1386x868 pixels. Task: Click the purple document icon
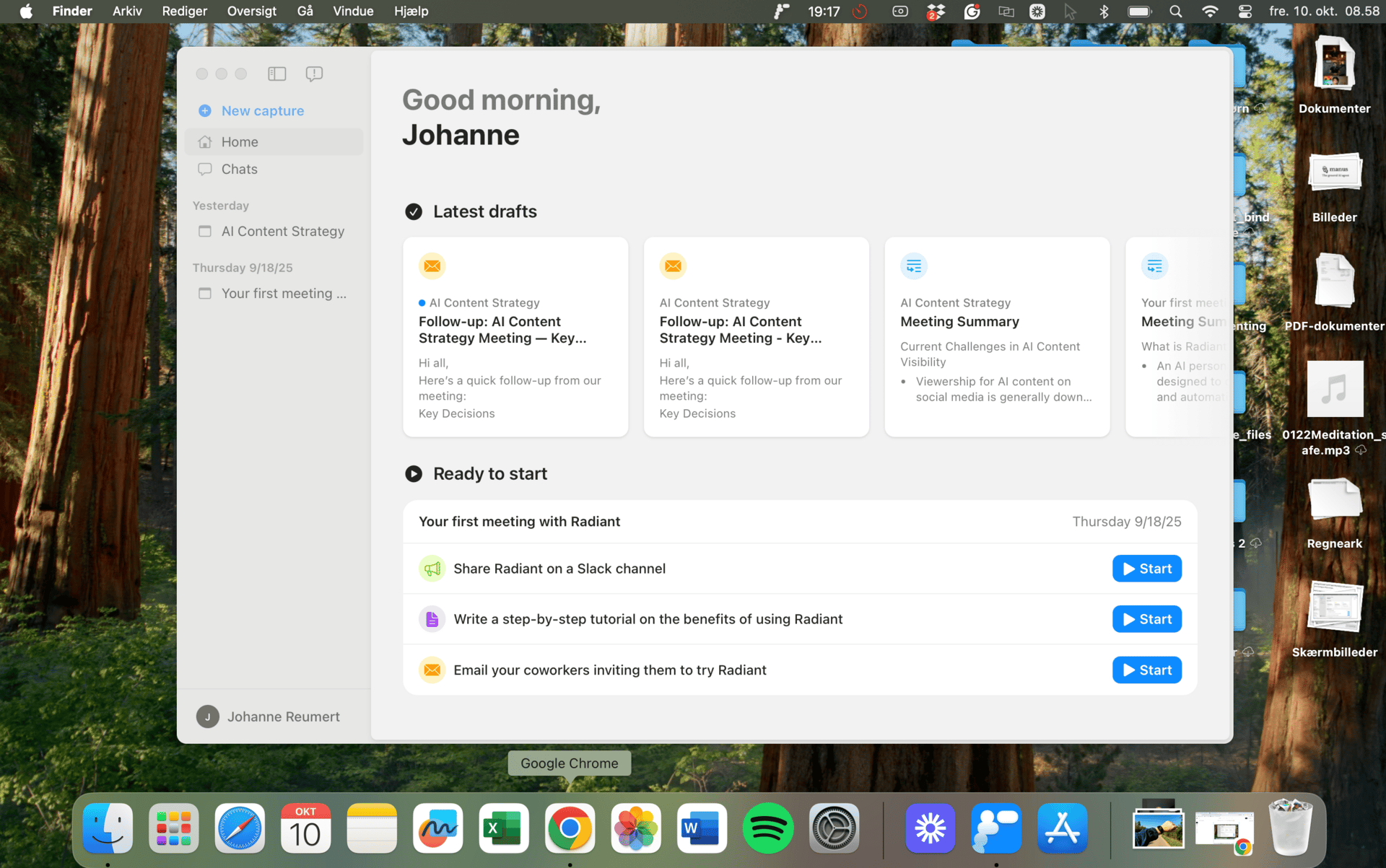[x=432, y=619]
